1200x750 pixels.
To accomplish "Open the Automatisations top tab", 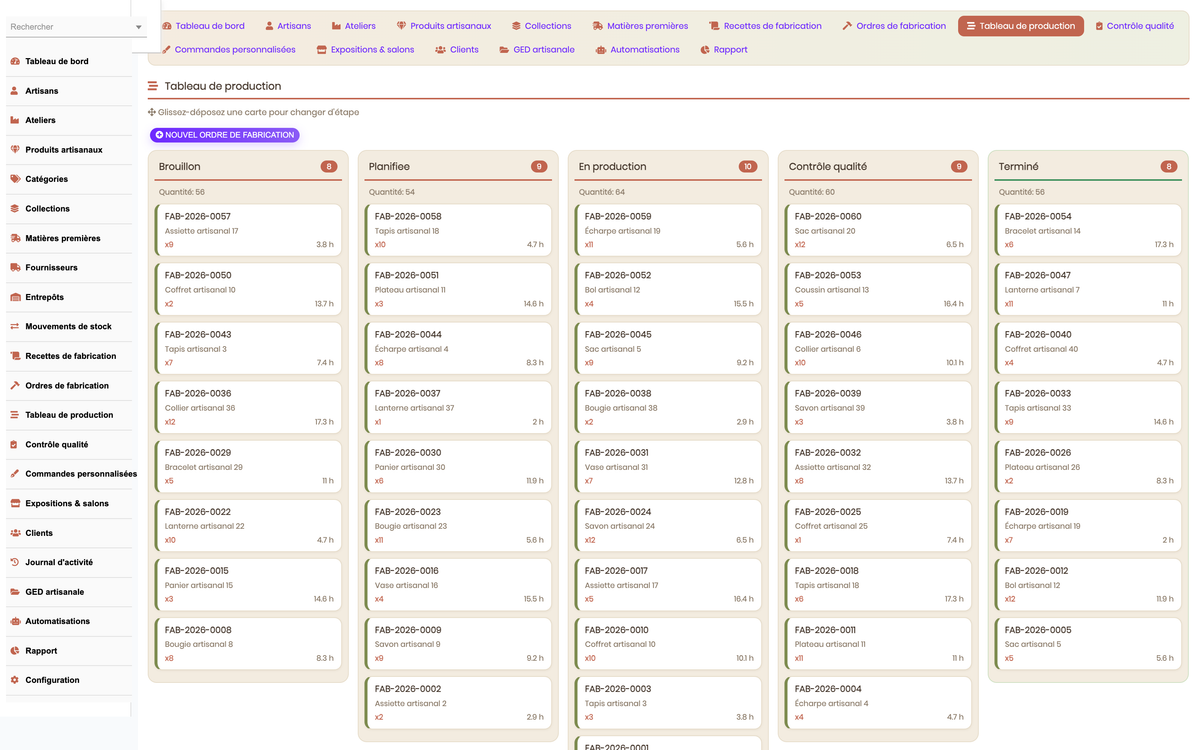I will pos(637,49).
